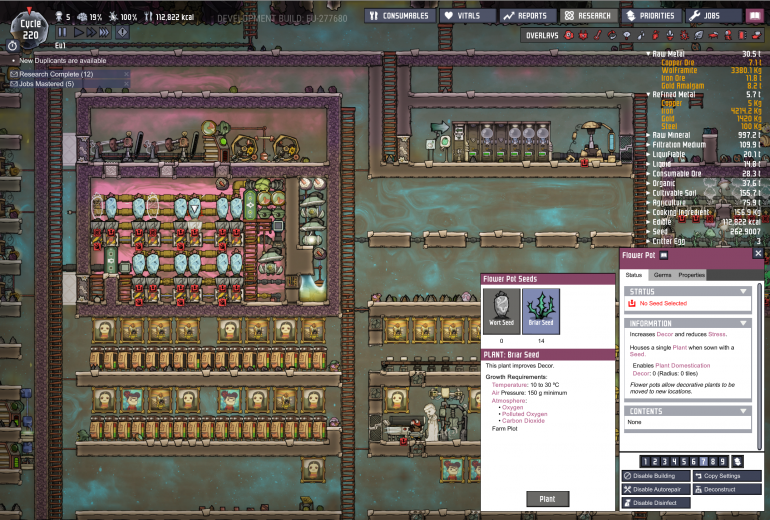Expand the Edible resource category
The image size is (770, 520).
(648, 222)
